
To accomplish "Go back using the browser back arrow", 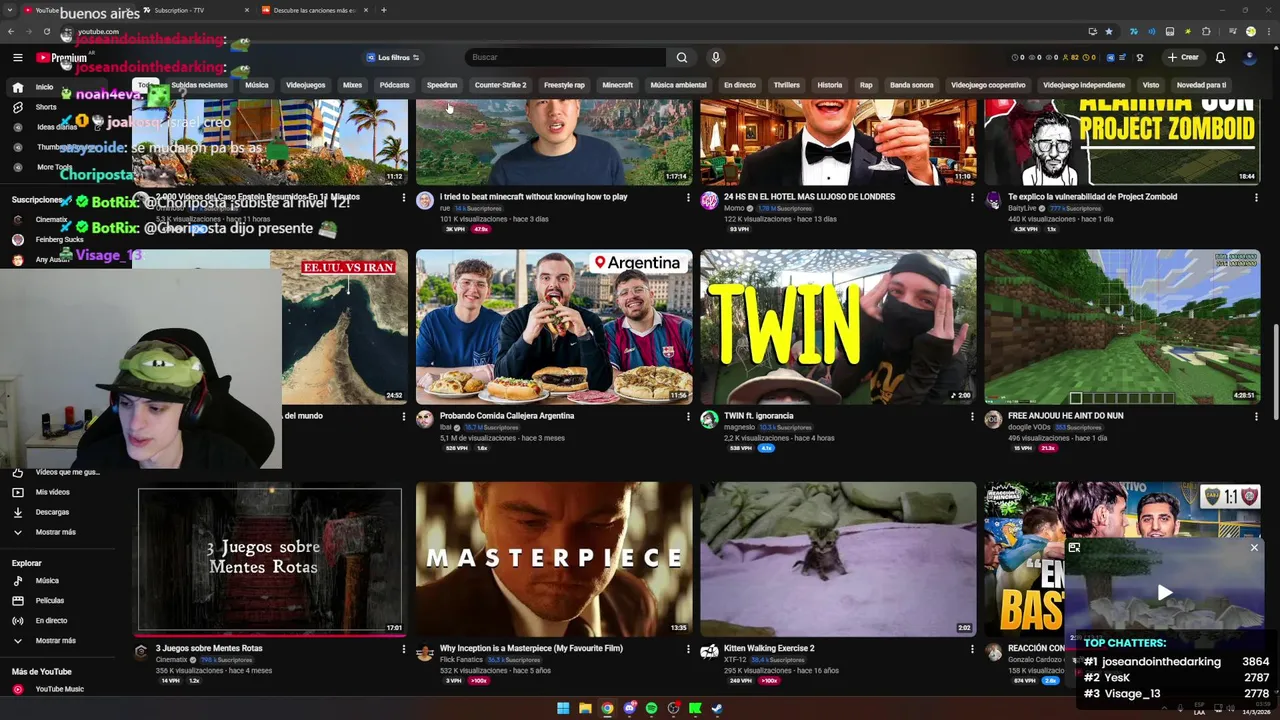I will (13, 31).
